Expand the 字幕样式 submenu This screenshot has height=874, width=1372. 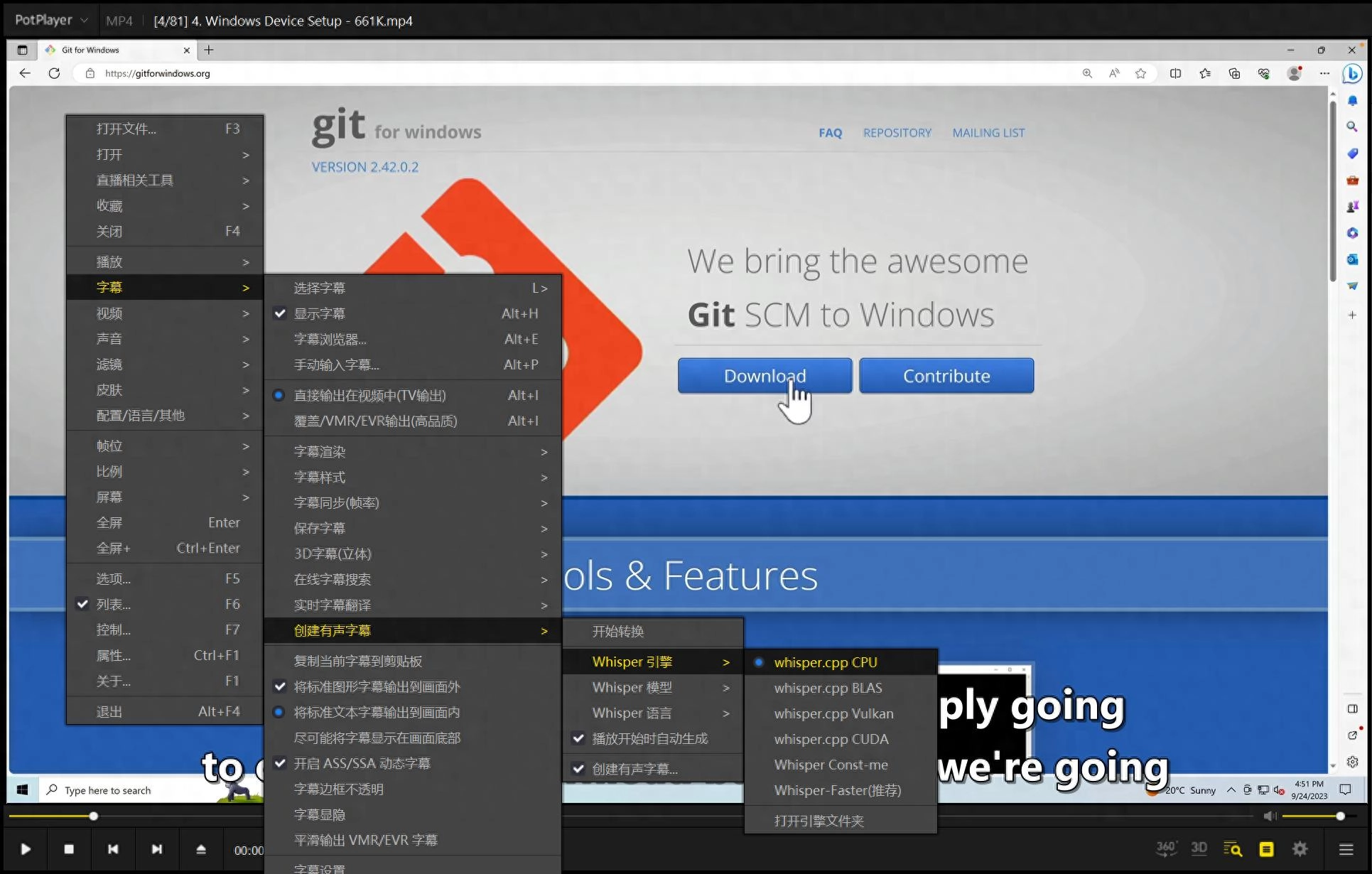coord(414,477)
